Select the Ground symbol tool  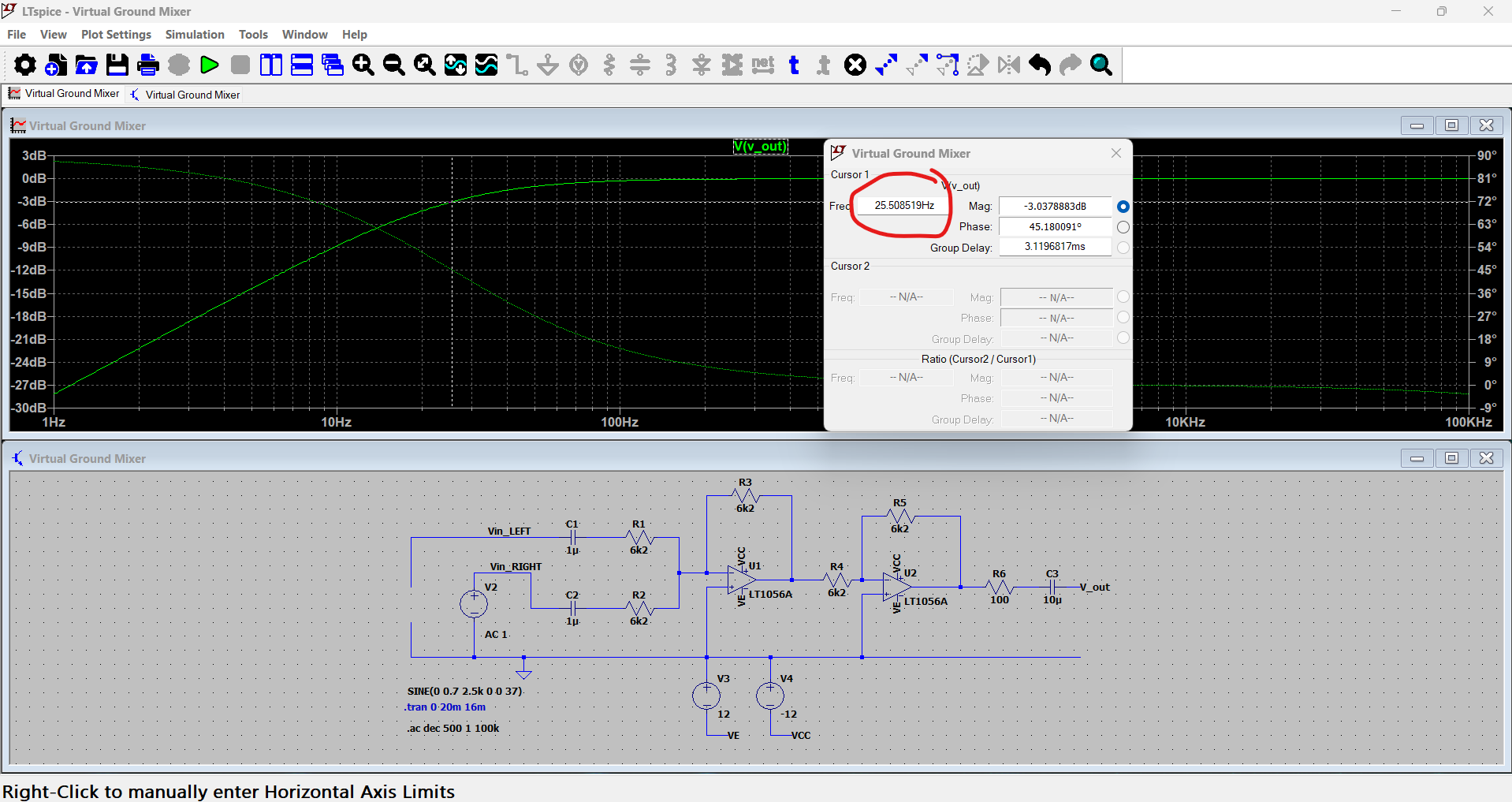pos(548,65)
